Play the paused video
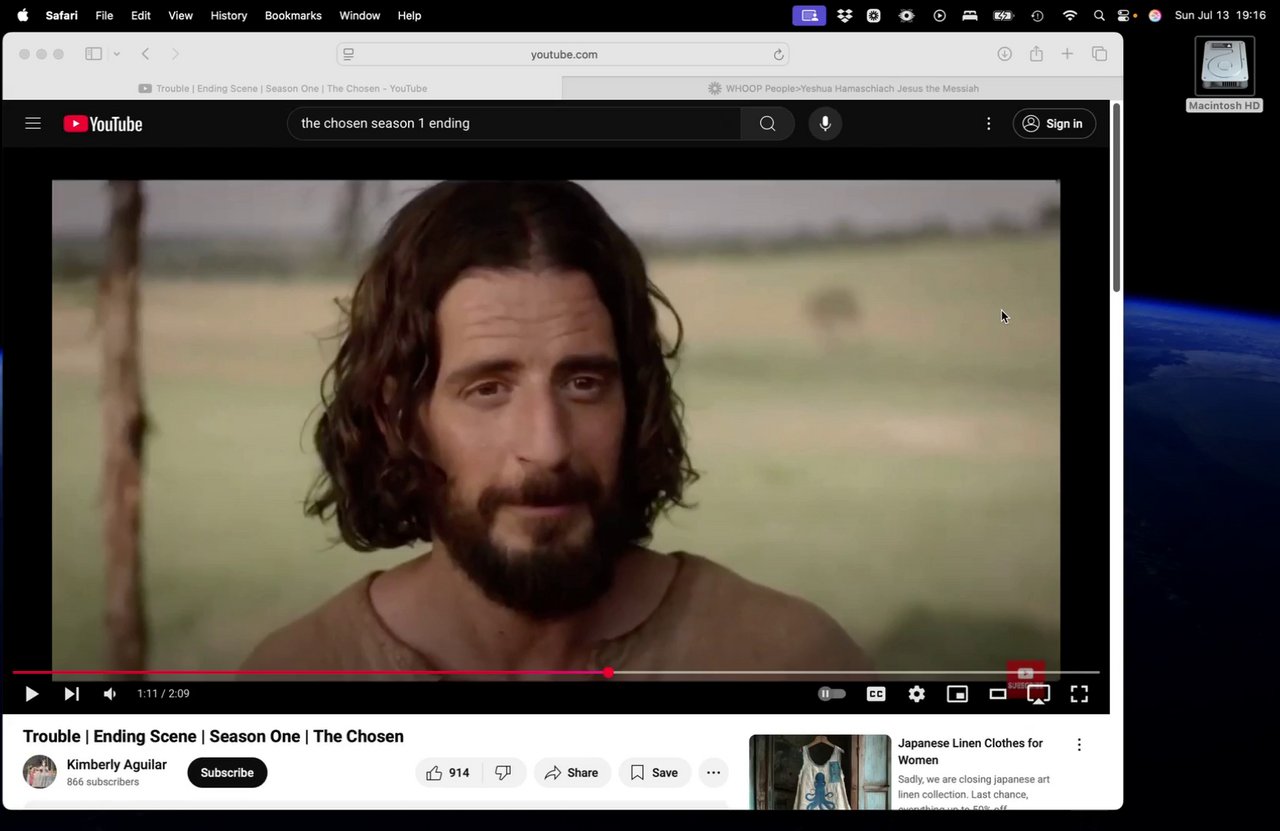The height and width of the screenshot is (831, 1280). (31, 693)
